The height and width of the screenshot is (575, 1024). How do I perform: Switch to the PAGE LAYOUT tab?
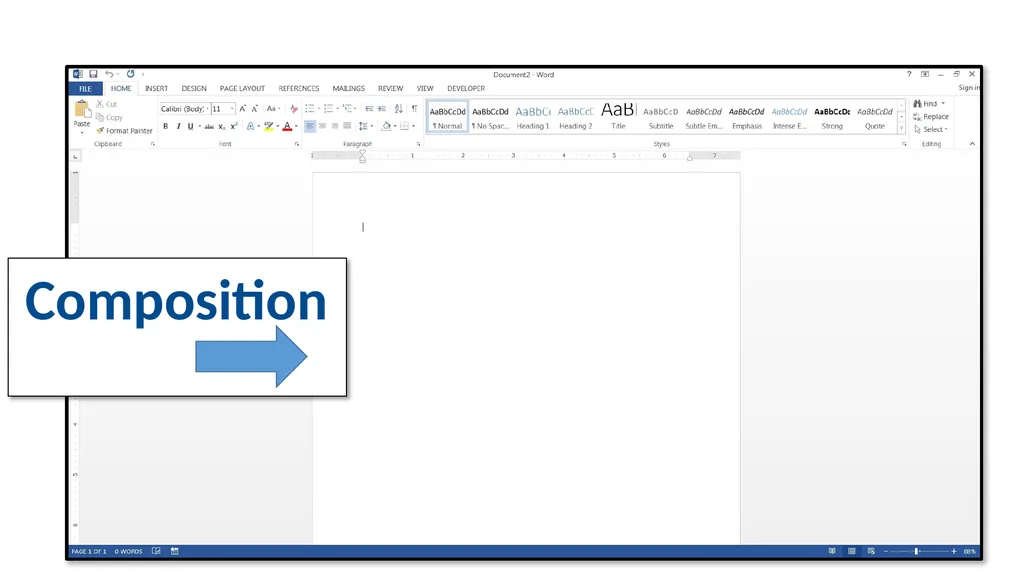[x=242, y=88]
